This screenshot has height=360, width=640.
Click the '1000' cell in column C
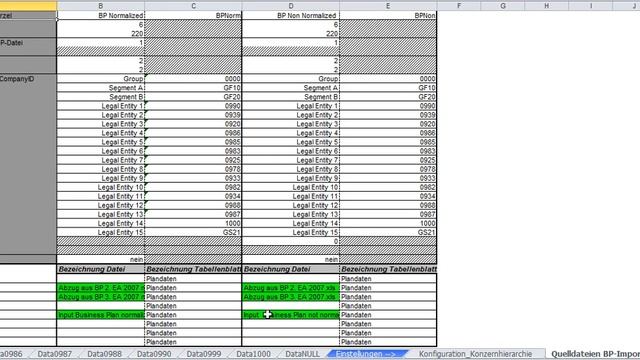pos(193,223)
